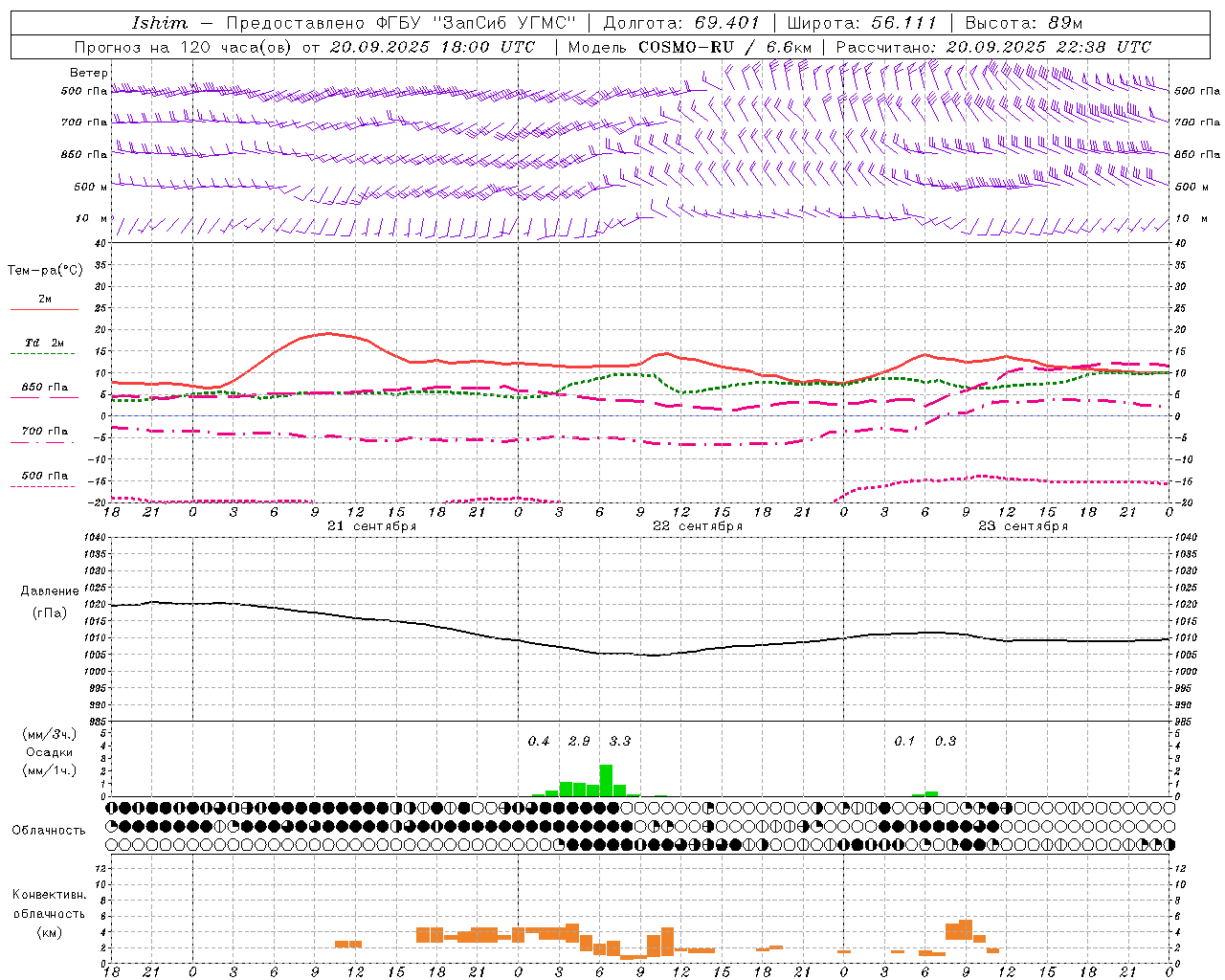Select the ФГБУ "ЗапСиб УГМС" provider text
The width and height of the screenshot is (1225, 980).
click(x=478, y=23)
